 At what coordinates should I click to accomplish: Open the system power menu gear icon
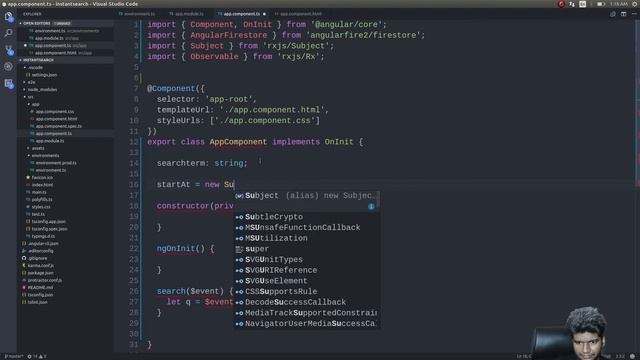click(x=635, y=4)
